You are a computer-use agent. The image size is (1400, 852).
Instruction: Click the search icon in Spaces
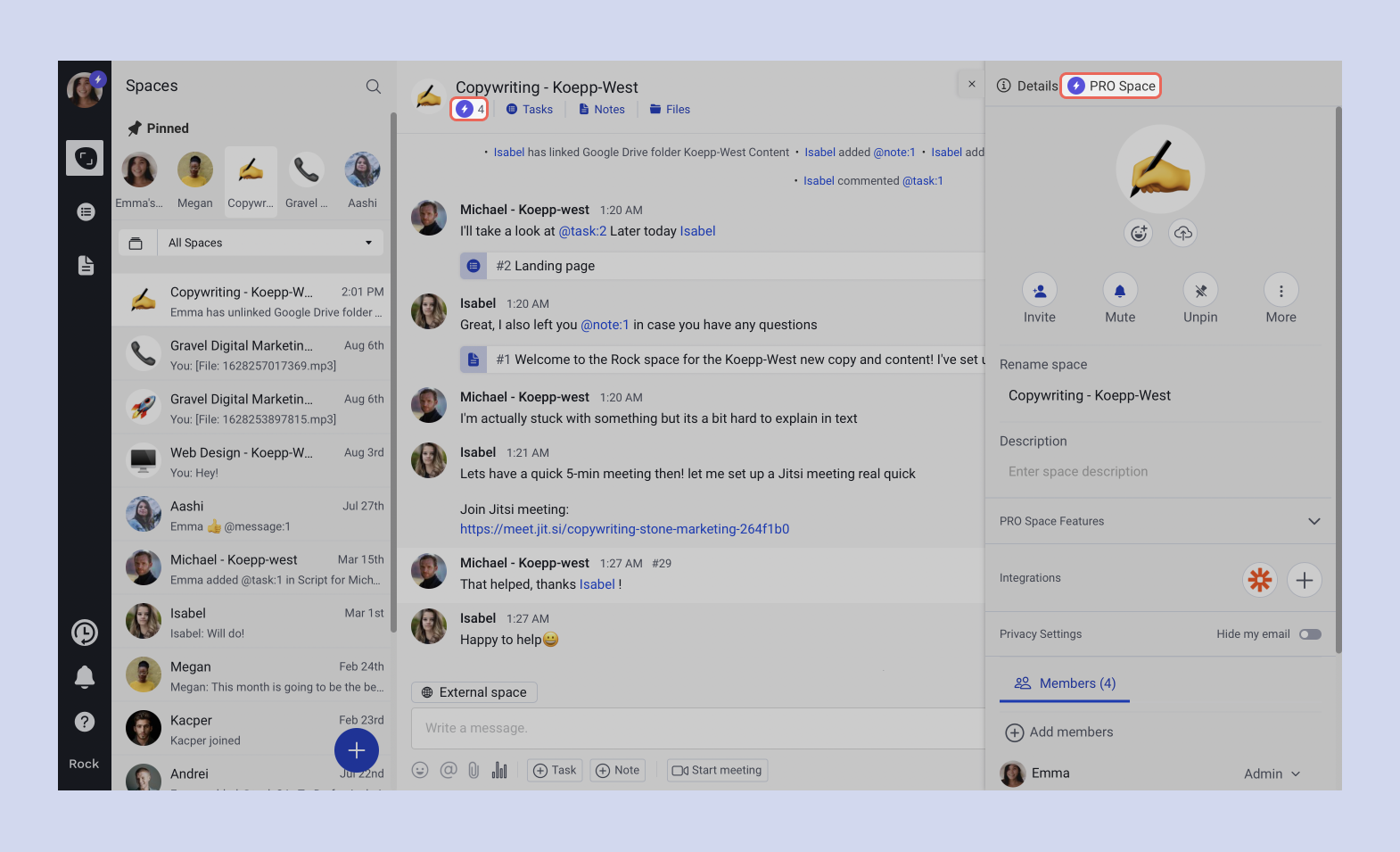[x=373, y=87]
